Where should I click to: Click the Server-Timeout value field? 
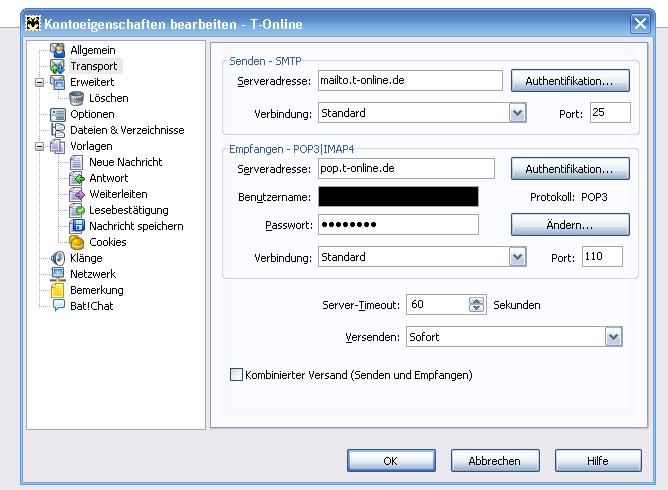pyautogui.click(x=438, y=304)
